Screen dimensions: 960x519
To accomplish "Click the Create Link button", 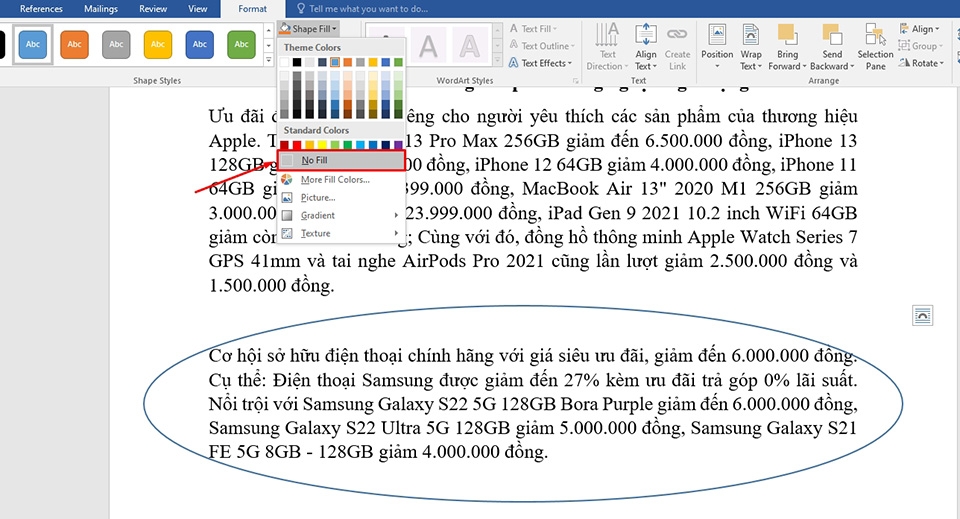I will [677, 47].
